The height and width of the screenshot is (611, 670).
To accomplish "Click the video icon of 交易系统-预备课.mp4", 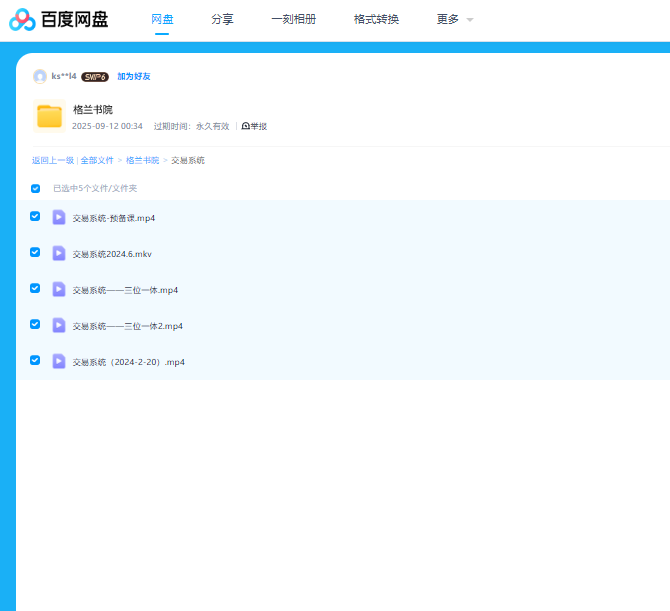I will point(59,217).
